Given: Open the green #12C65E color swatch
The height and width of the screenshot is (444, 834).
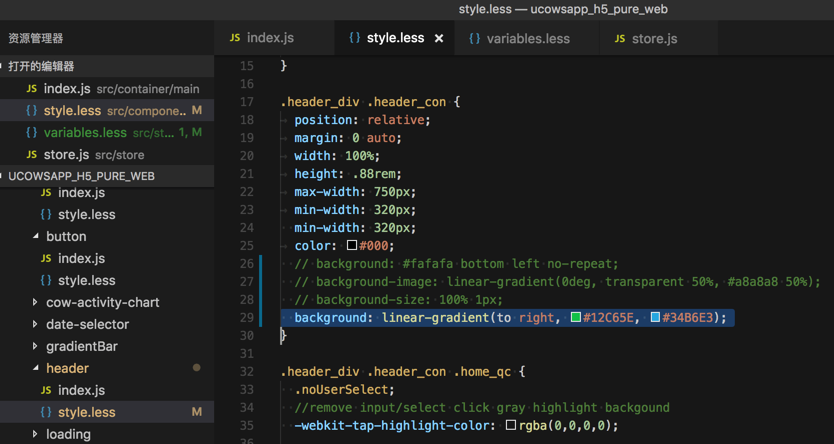Looking at the screenshot, I should tap(576, 318).
